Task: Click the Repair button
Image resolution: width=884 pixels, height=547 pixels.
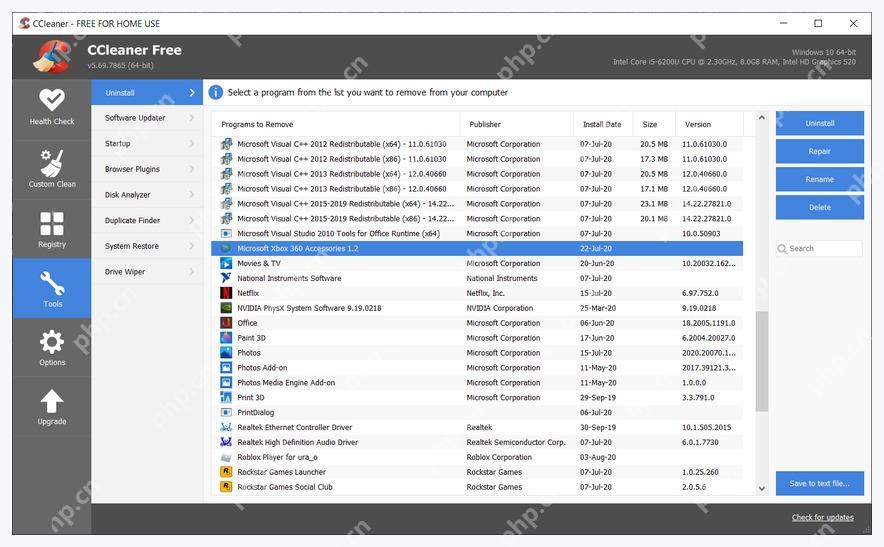Action: point(820,151)
